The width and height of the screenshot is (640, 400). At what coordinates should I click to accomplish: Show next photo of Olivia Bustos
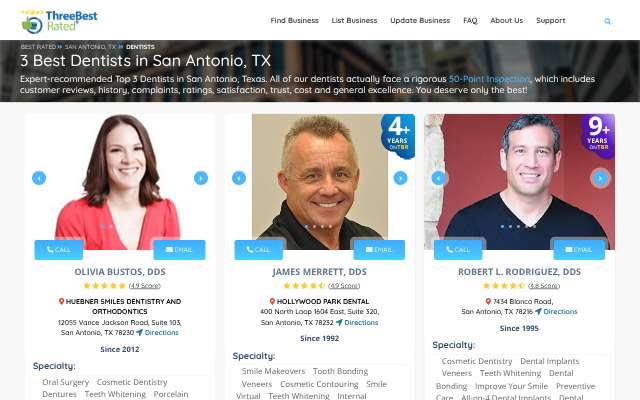click(x=201, y=178)
